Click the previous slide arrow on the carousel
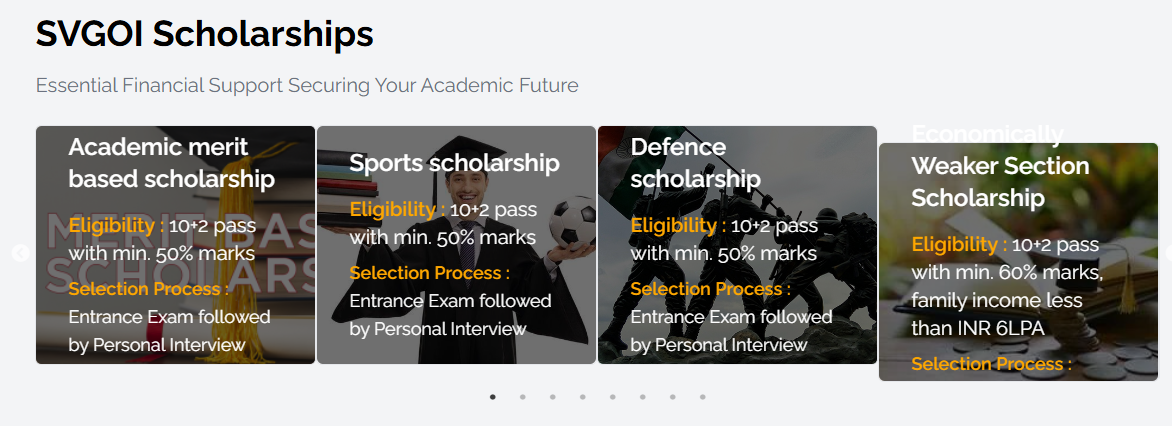This screenshot has height=426, width=1172. (20, 253)
